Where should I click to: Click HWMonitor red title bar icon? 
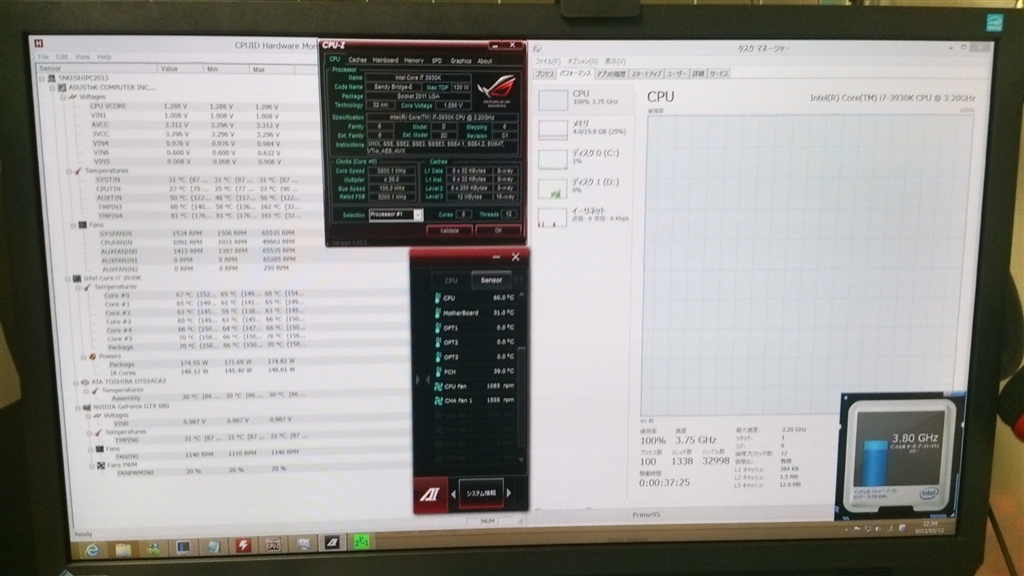pos(39,43)
